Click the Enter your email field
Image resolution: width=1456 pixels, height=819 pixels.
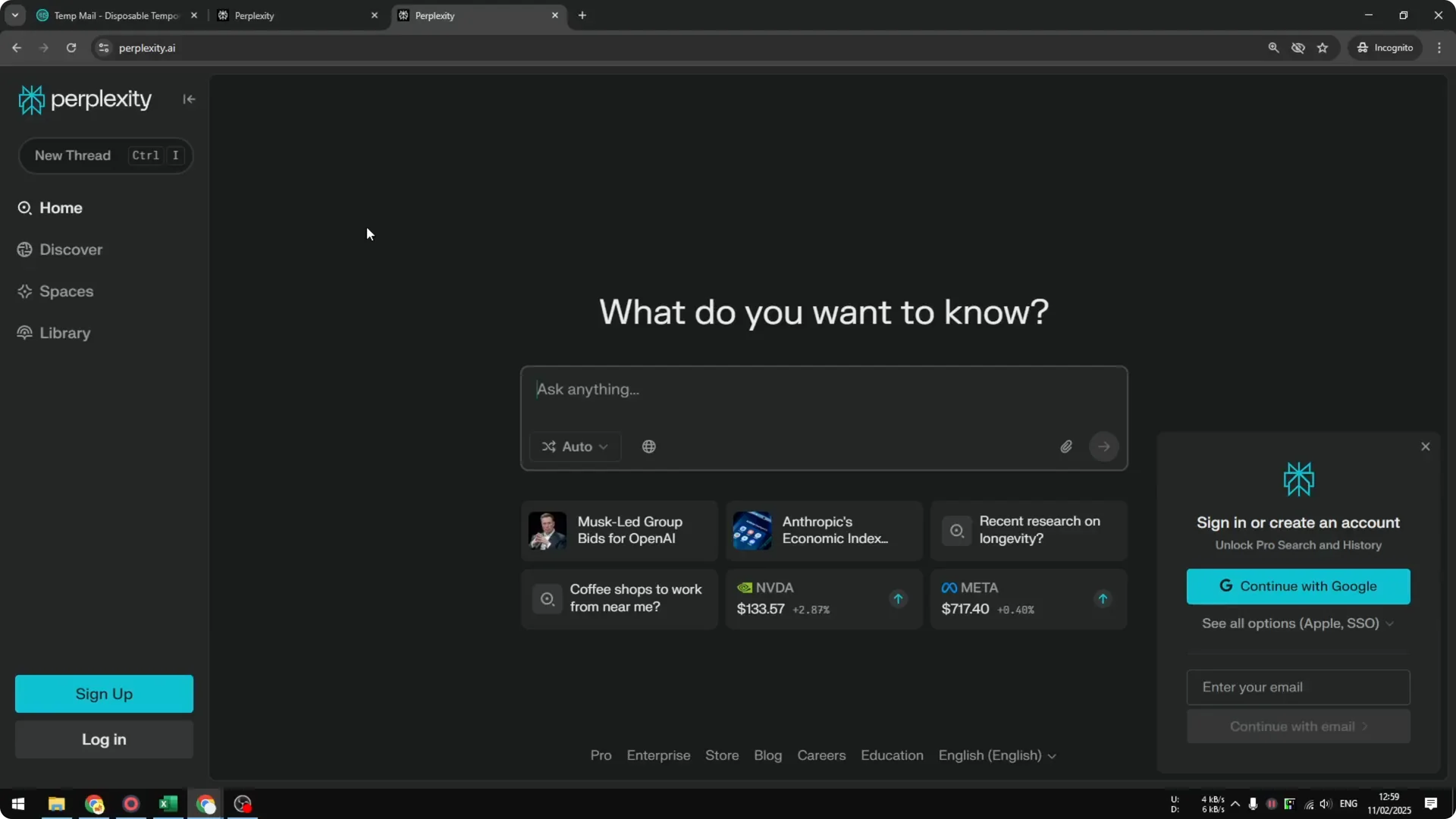(1297, 686)
